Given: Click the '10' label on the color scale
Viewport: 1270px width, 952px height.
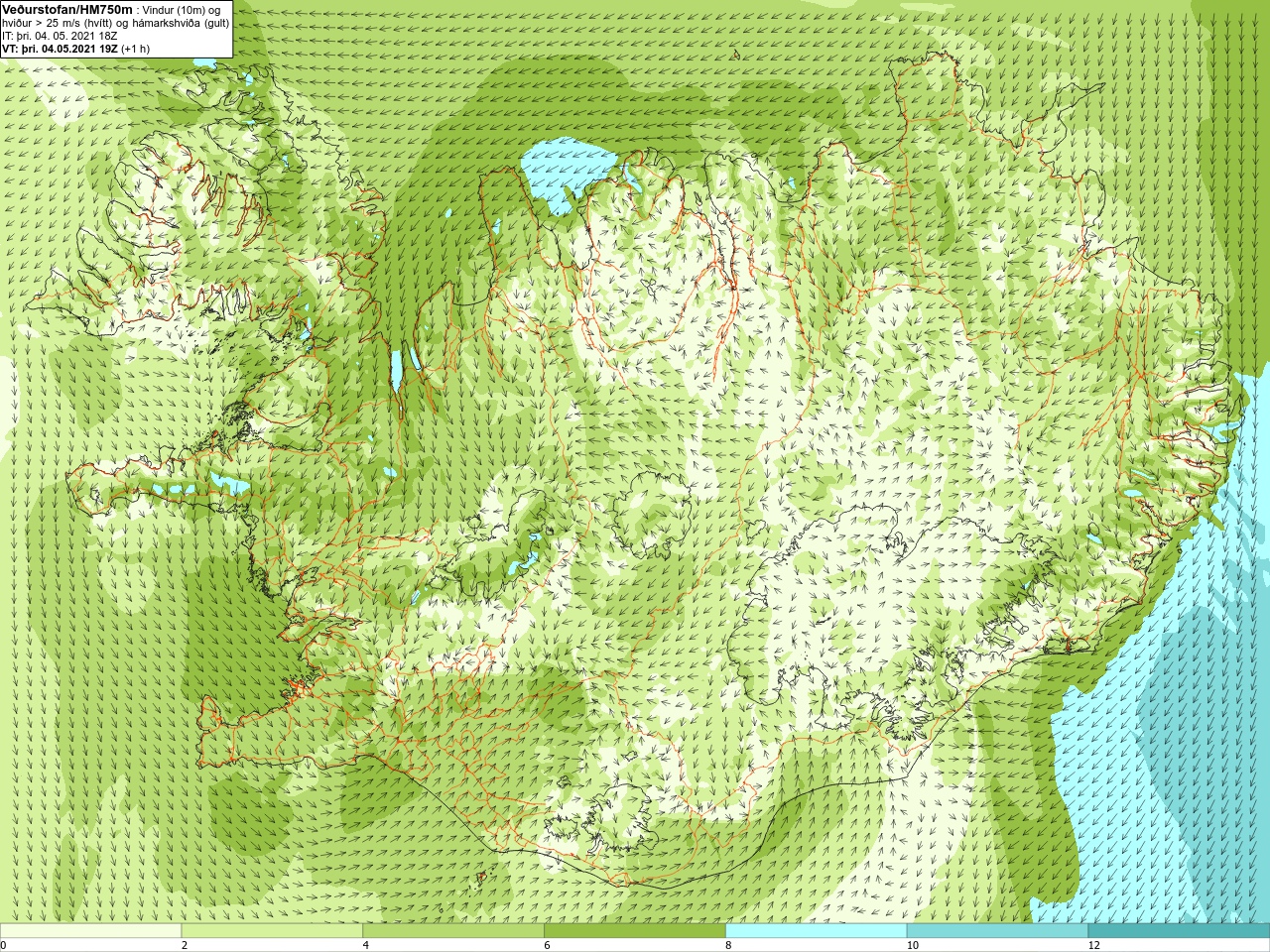Looking at the screenshot, I should (x=913, y=945).
